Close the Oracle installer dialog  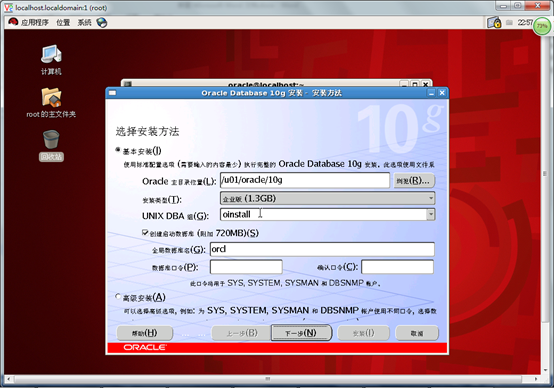[442, 93]
